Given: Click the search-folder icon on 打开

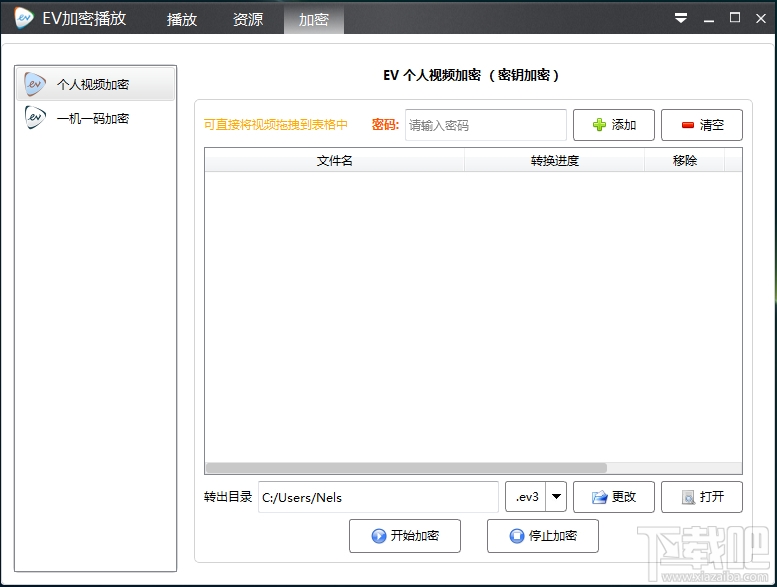Looking at the screenshot, I should (x=688, y=497).
